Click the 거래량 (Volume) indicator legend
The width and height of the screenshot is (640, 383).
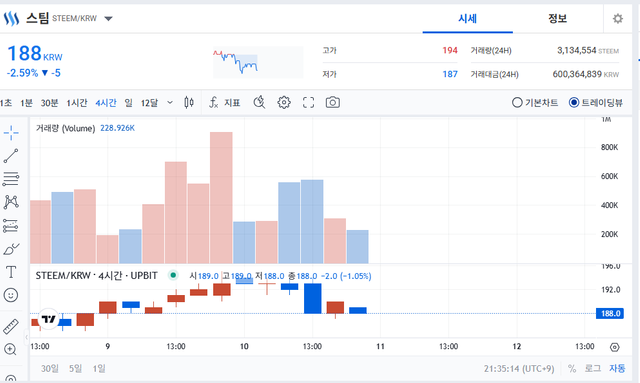(65, 128)
